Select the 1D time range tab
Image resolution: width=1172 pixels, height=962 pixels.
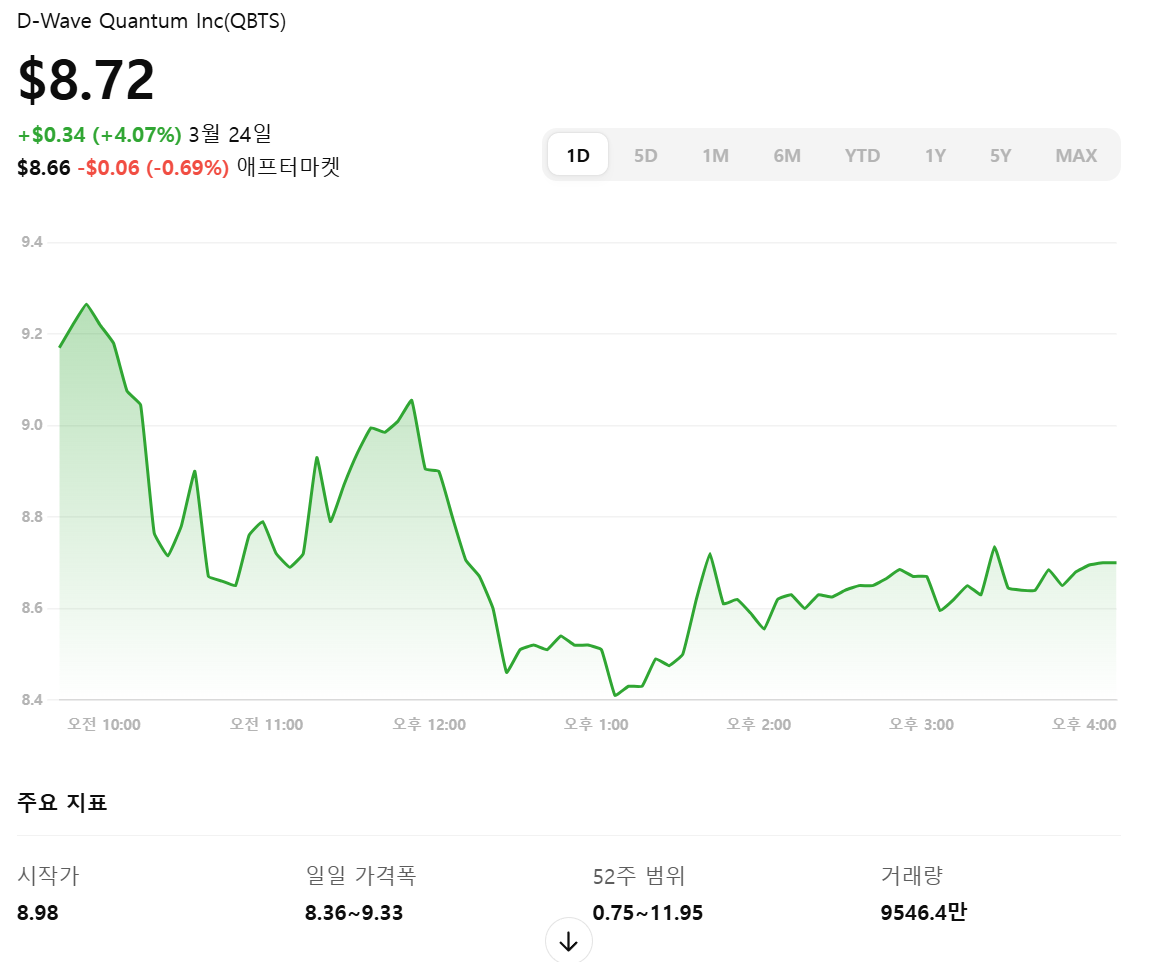coord(577,155)
